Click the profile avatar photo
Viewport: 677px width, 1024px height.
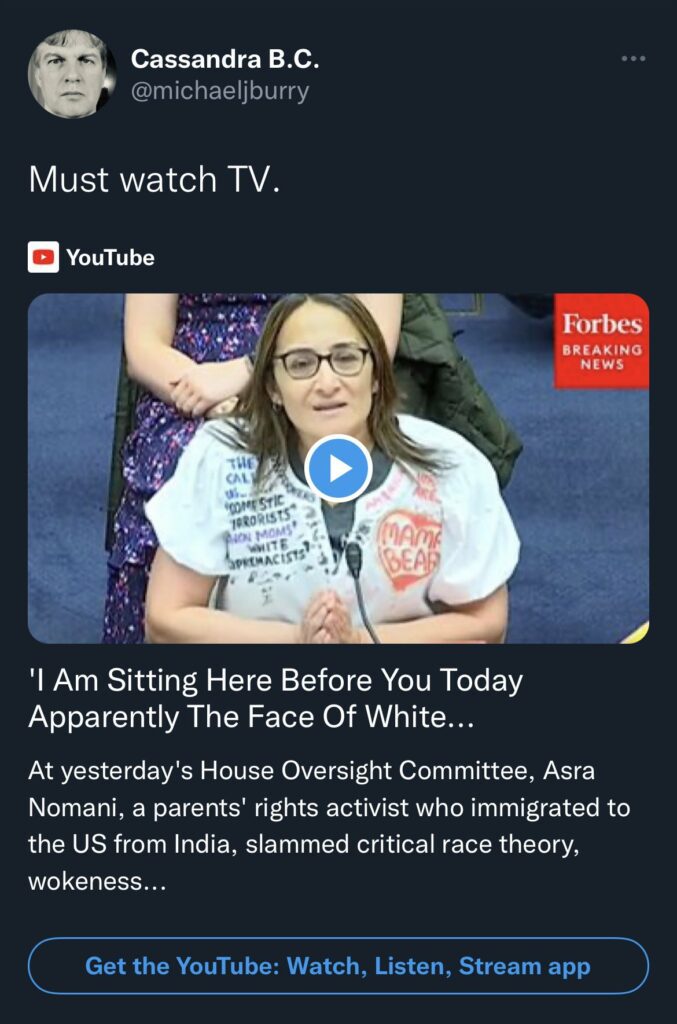72,74
